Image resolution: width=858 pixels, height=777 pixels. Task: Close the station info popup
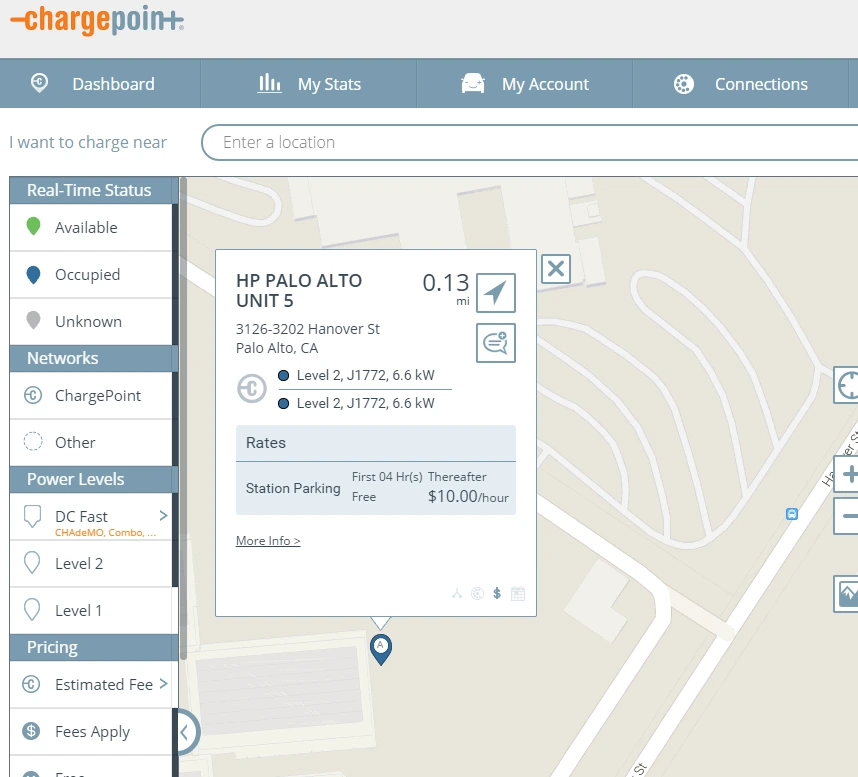coord(556,269)
